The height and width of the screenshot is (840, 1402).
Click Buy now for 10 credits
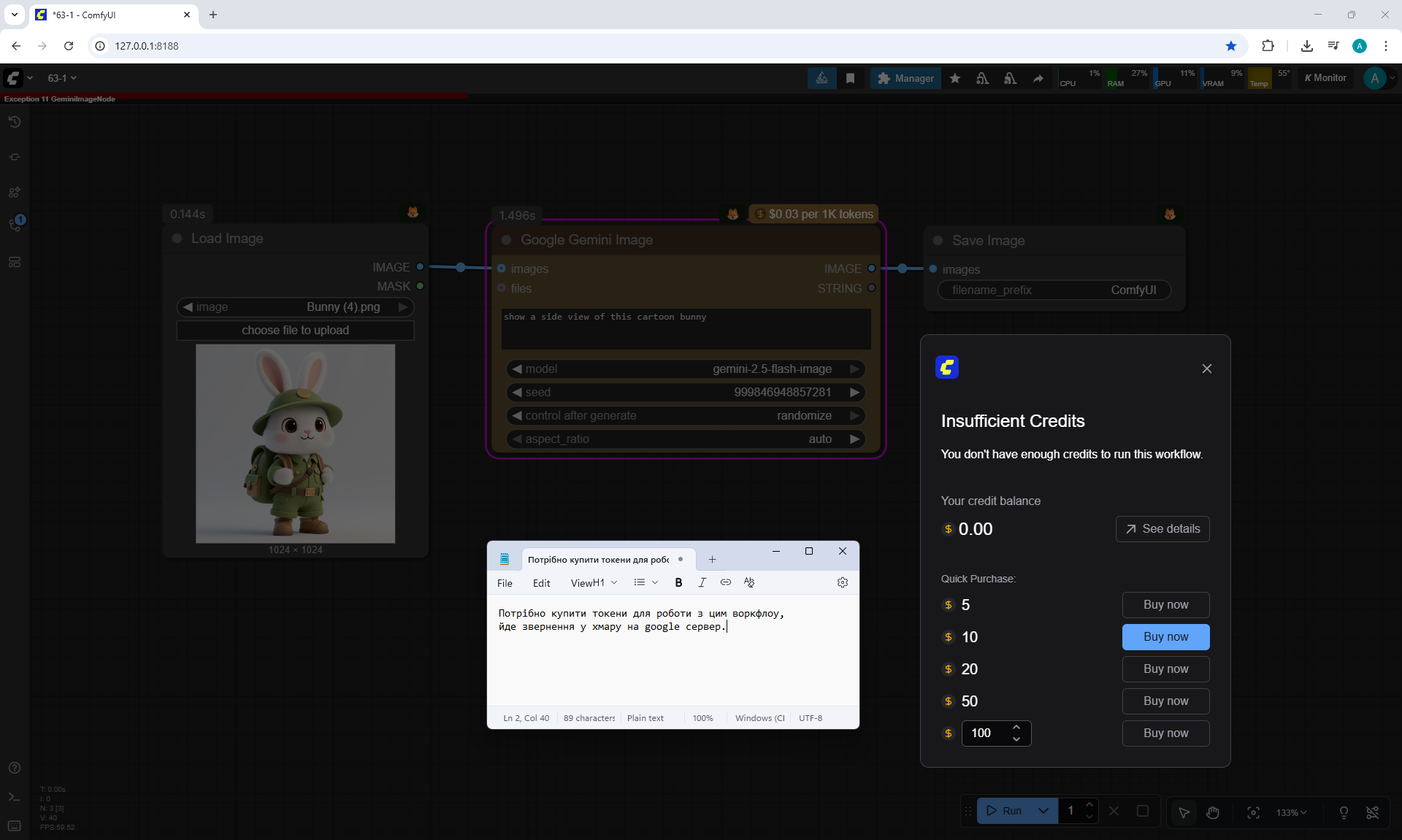(1165, 636)
